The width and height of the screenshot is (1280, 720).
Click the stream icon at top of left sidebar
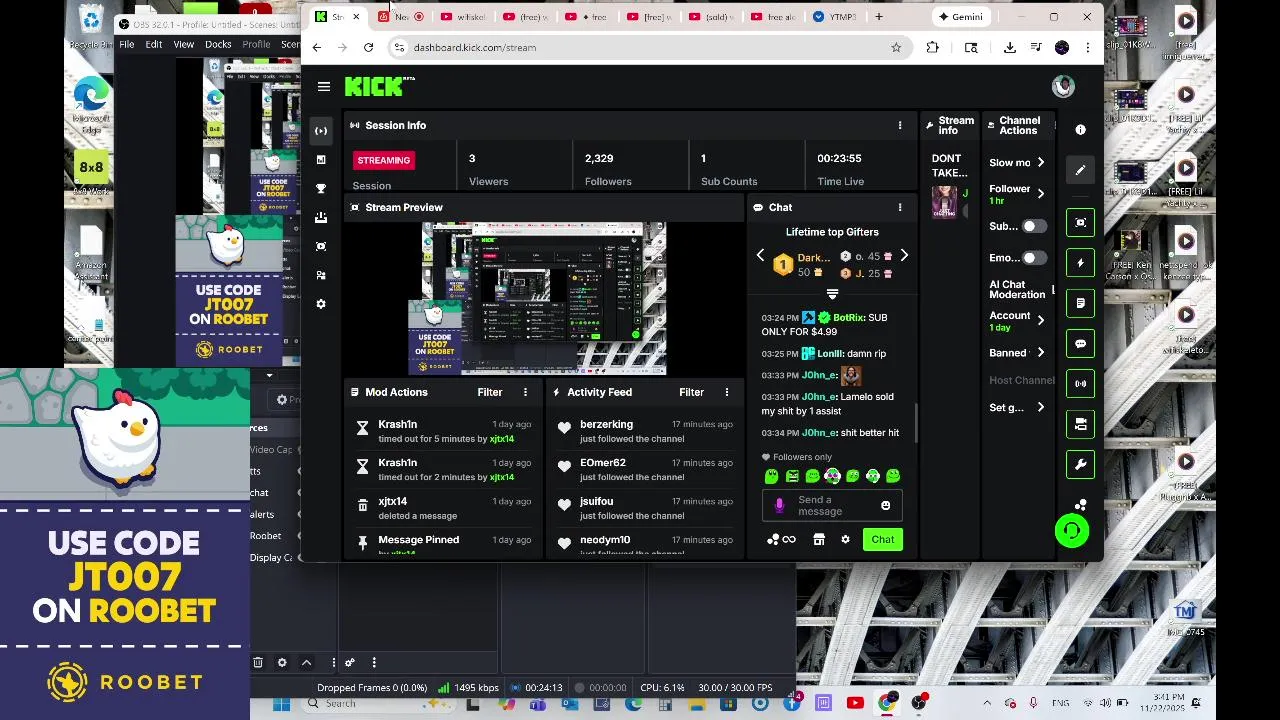[x=321, y=130]
